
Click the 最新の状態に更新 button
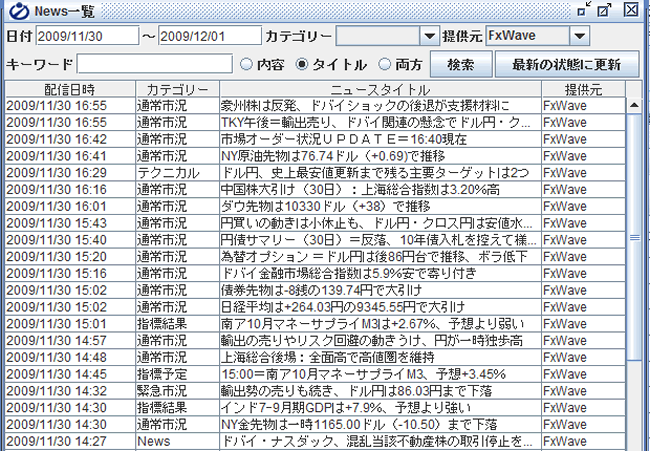(567, 64)
